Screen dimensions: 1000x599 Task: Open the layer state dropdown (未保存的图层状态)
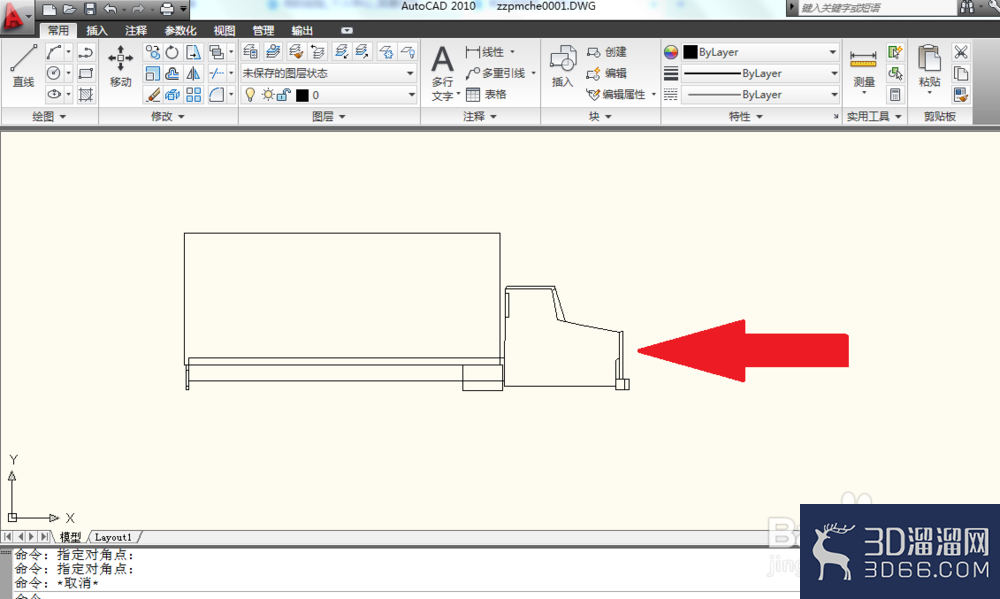point(328,73)
